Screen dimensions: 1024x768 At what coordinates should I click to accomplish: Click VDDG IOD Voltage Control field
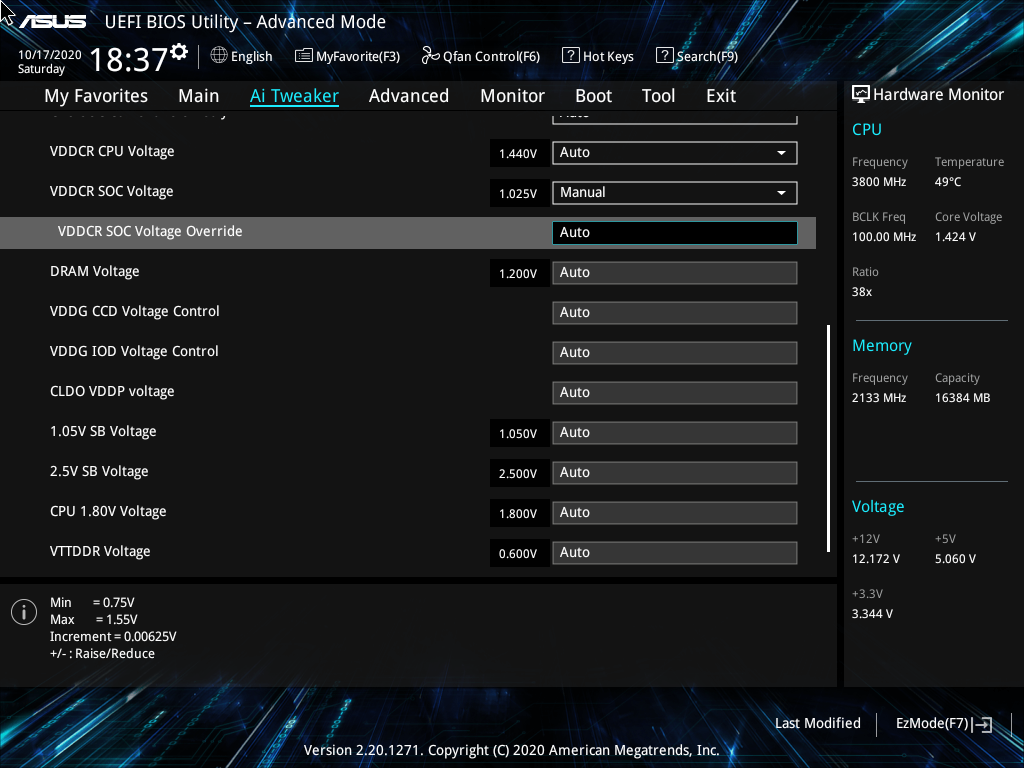tap(675, 353)
